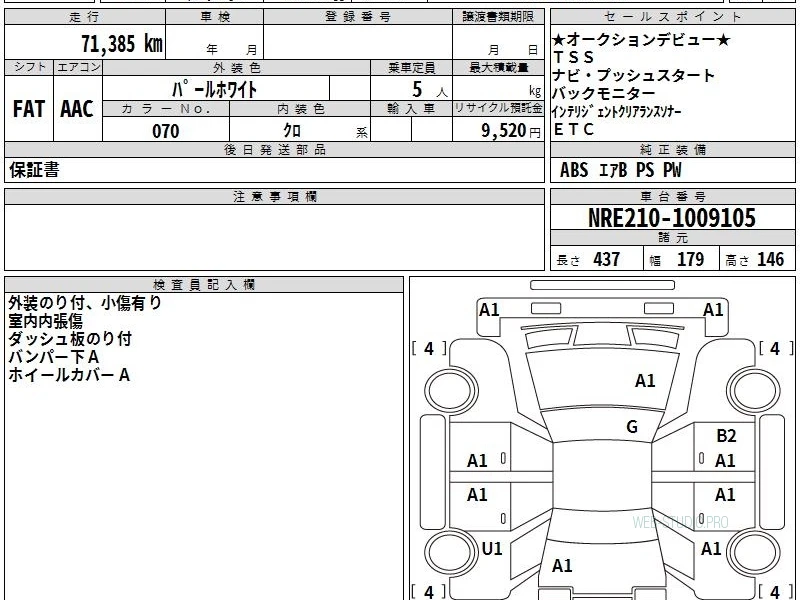This screenshot has height=600, width=800.
Task: Select PW in the equipment list
Action: click(x=672, y=170)
